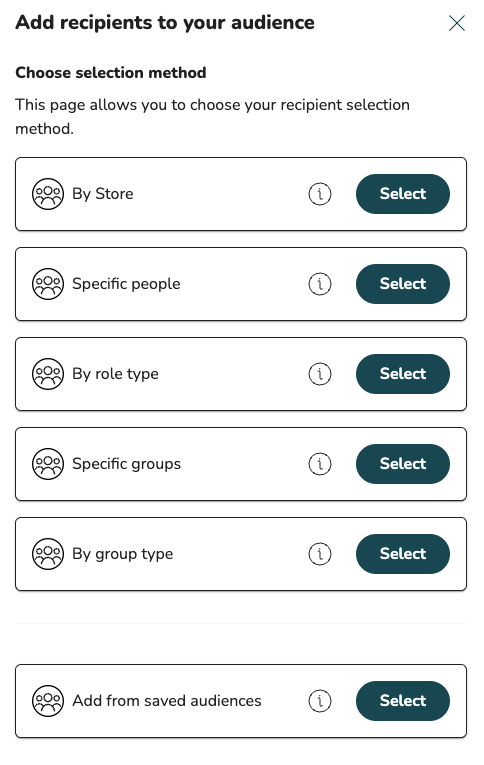Select the By group type method
The height and width of the screenshot is (765, 484).
pos(403,554)
